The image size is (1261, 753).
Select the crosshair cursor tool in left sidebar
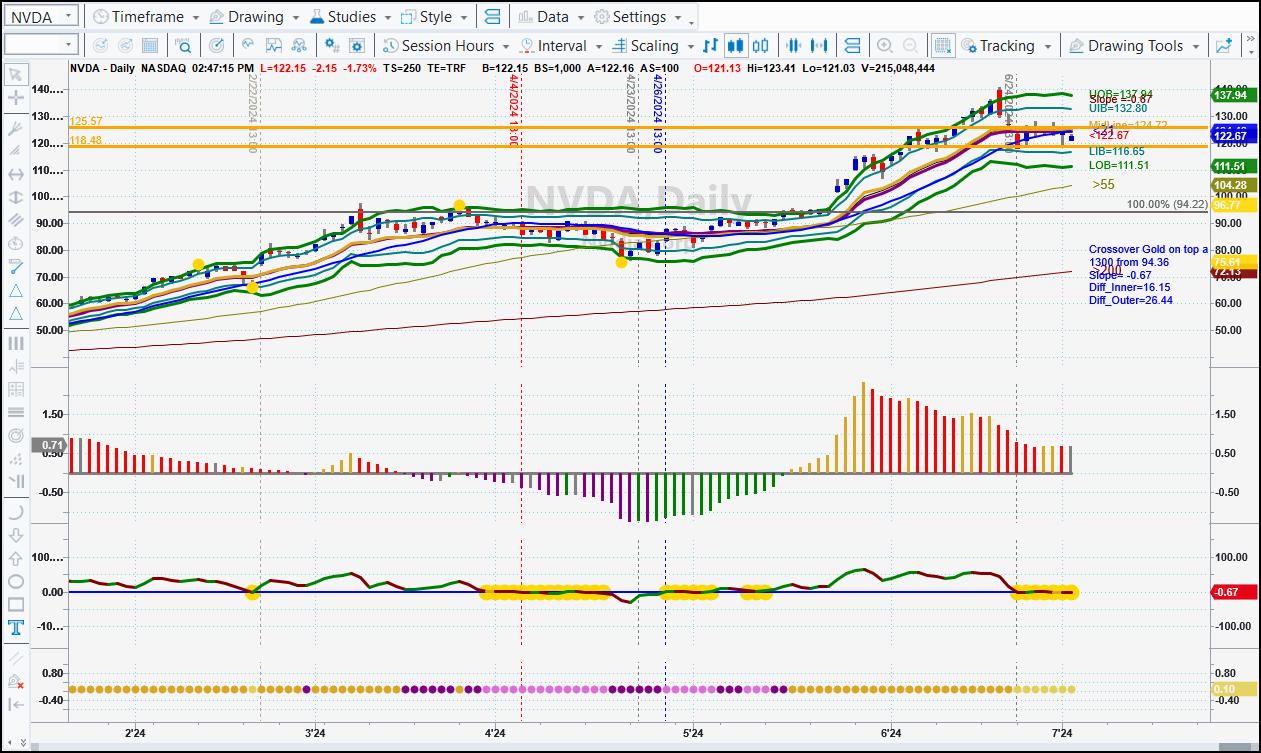pos(16,98)
